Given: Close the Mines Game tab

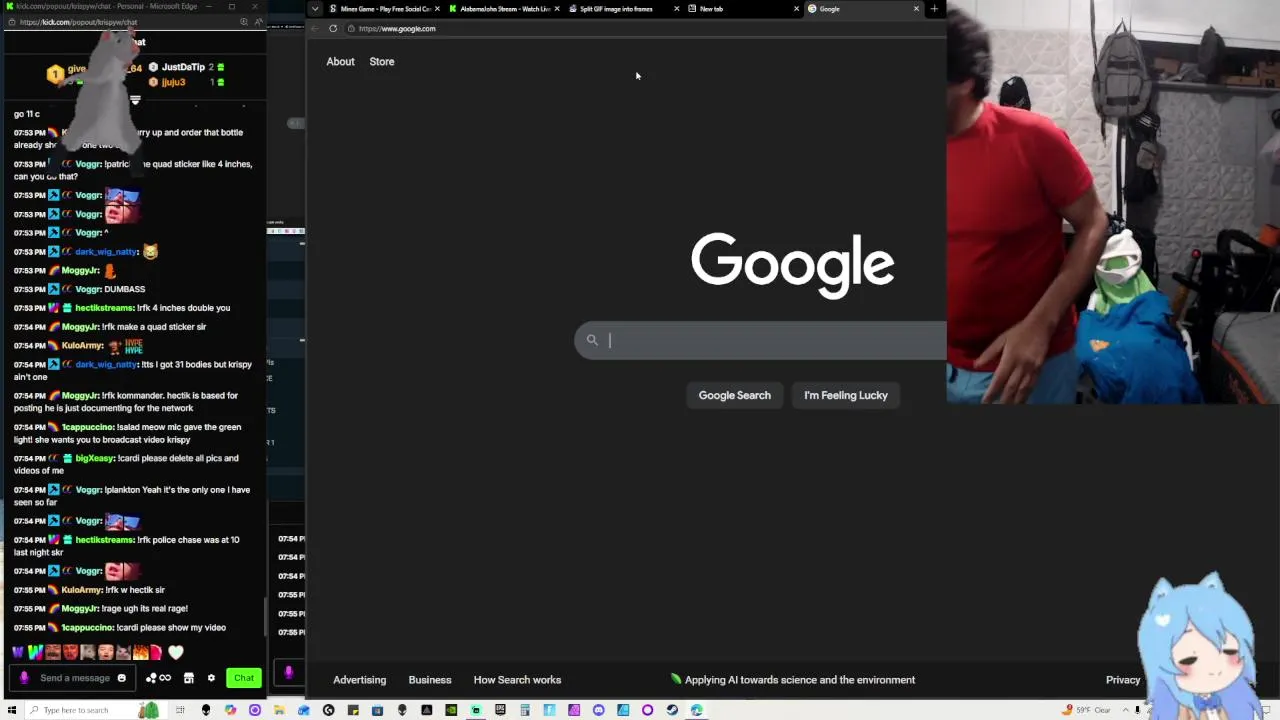Looking at the screenshot, I should coord(437,9).
